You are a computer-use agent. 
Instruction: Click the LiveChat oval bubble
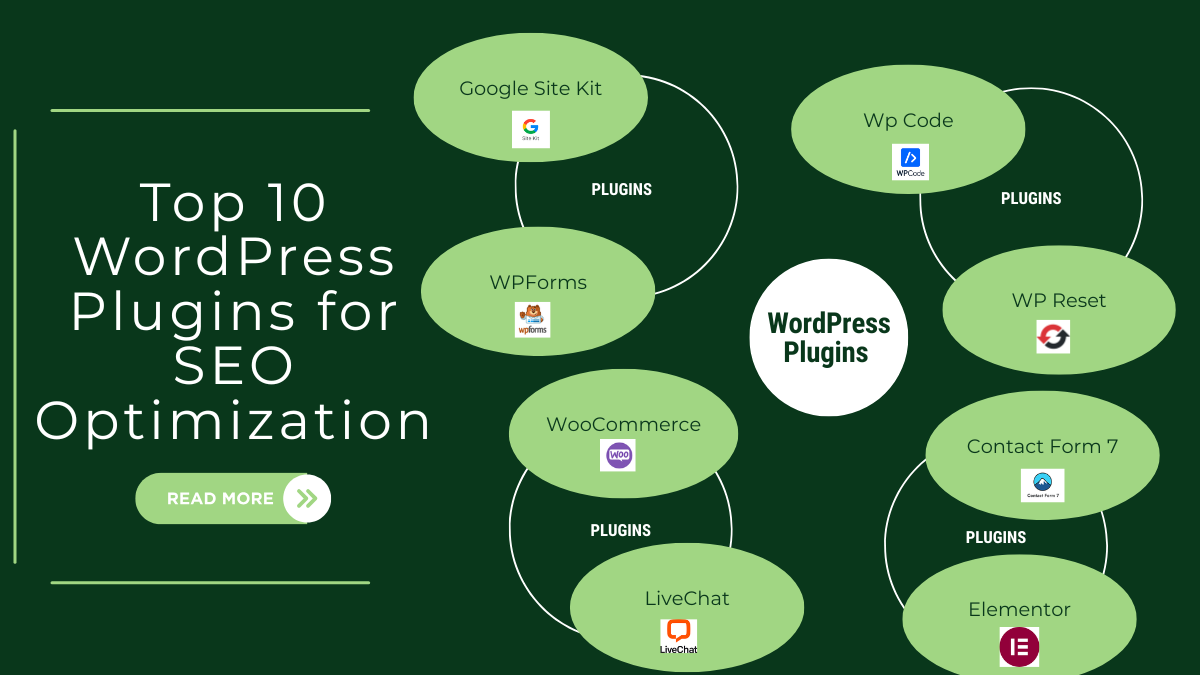coord(687,598)
